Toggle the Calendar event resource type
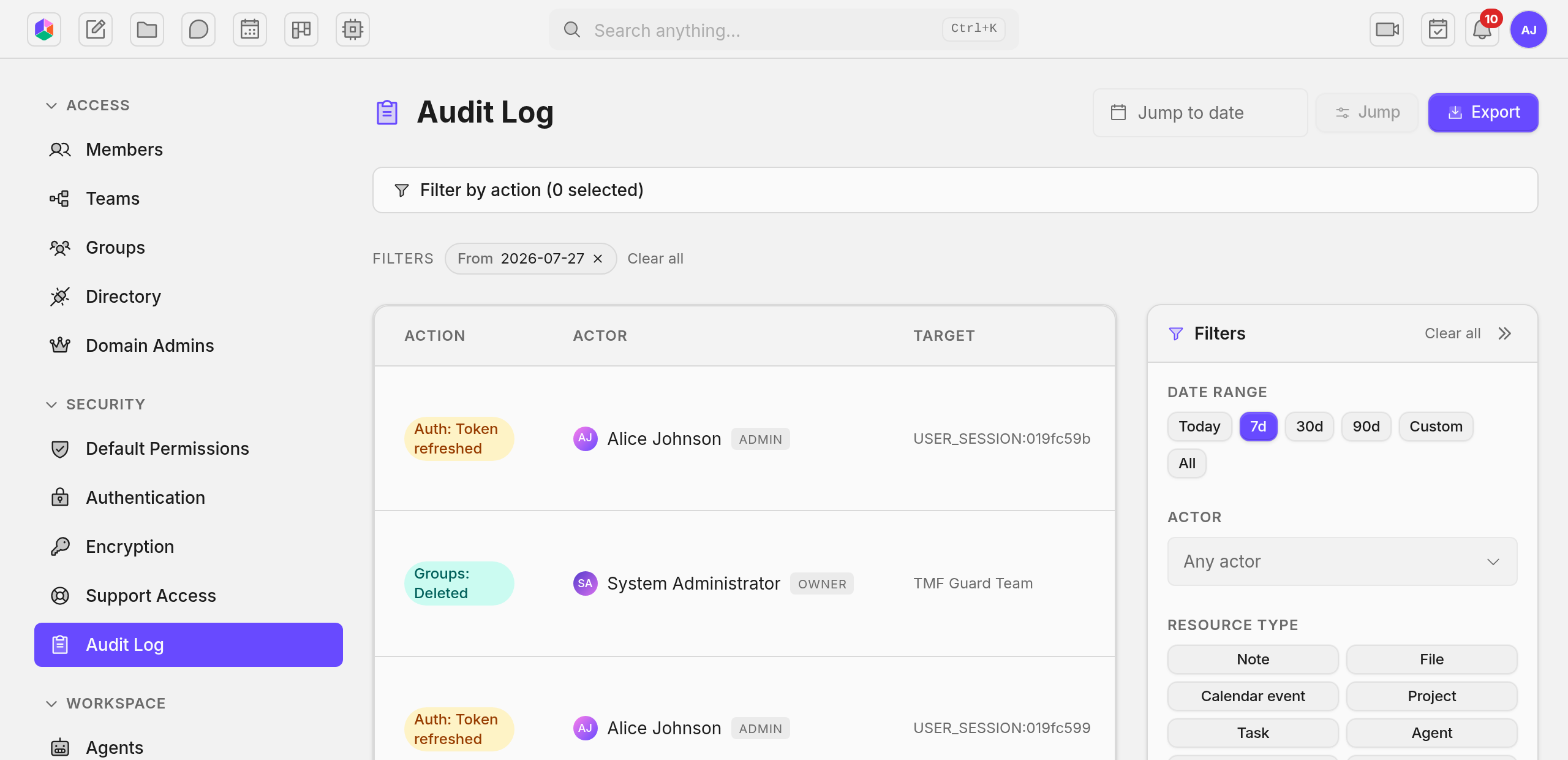The image size is (1568, 760). (1253, 696)
